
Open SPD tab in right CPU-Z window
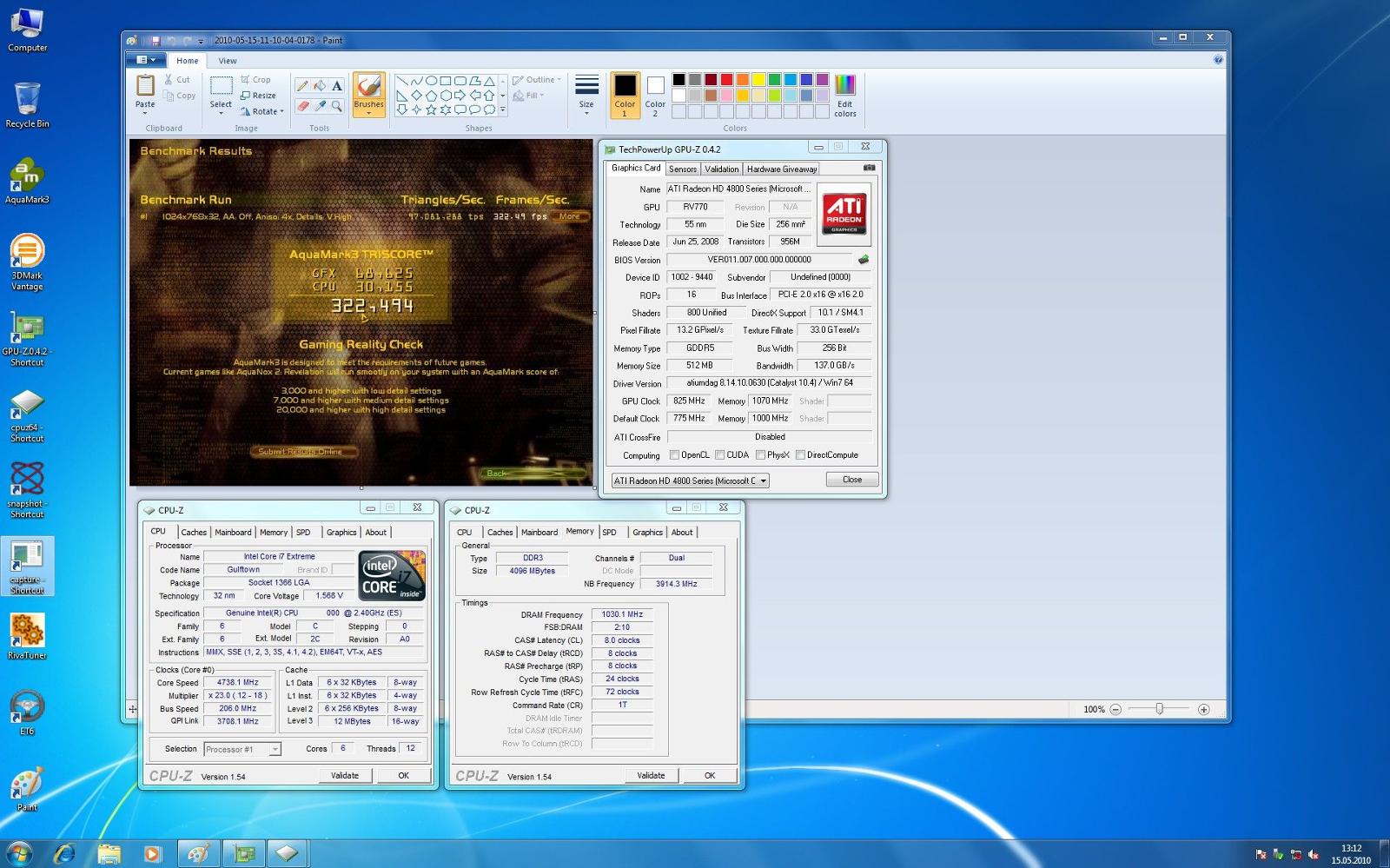[610, 533]
